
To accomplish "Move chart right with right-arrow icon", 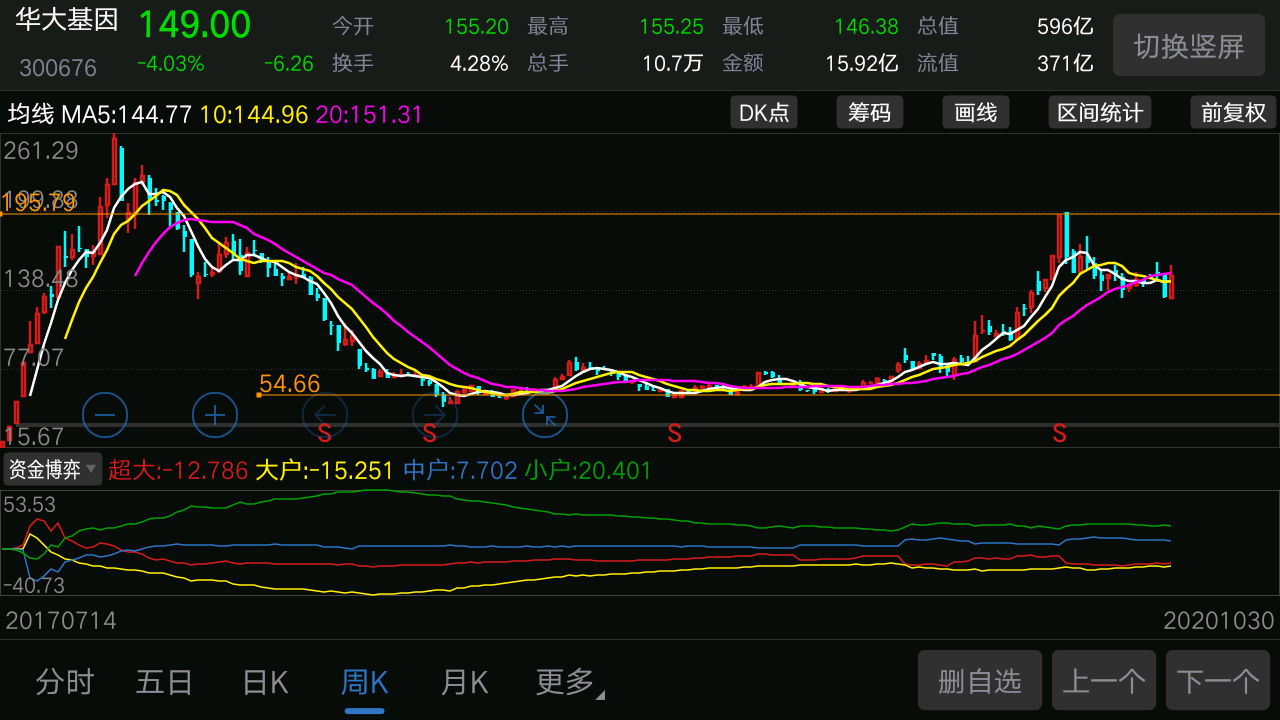I will click(435, 414).
